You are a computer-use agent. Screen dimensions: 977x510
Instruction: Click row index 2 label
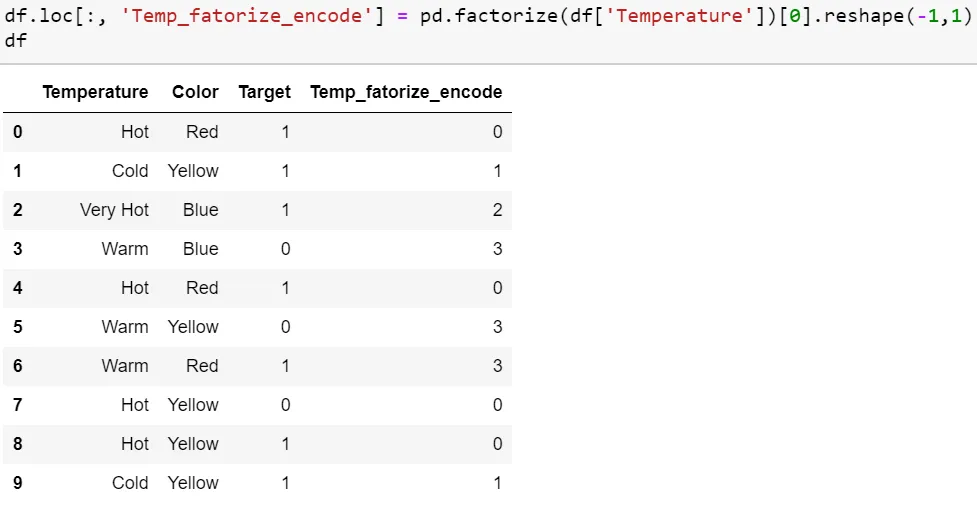18,210
